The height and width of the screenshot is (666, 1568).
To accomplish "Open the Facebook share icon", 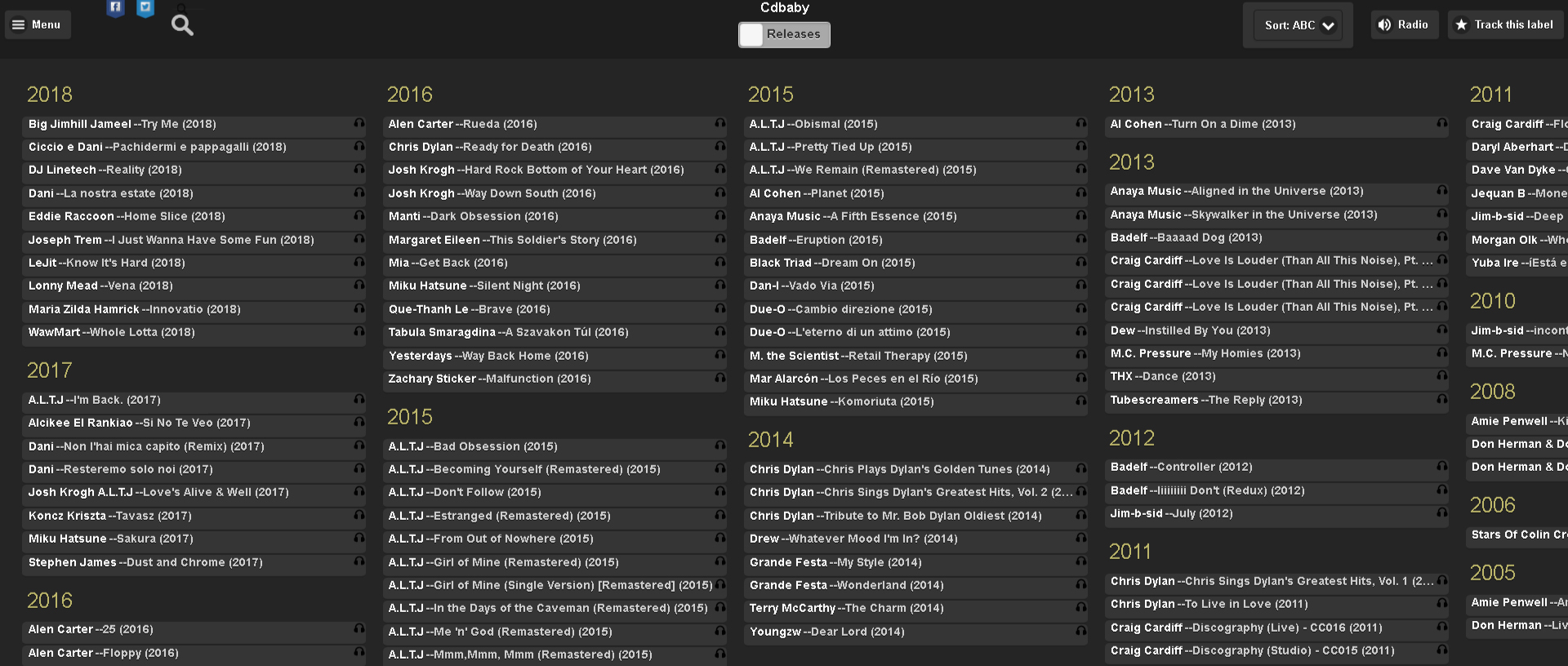I will [x=116, y=8].
